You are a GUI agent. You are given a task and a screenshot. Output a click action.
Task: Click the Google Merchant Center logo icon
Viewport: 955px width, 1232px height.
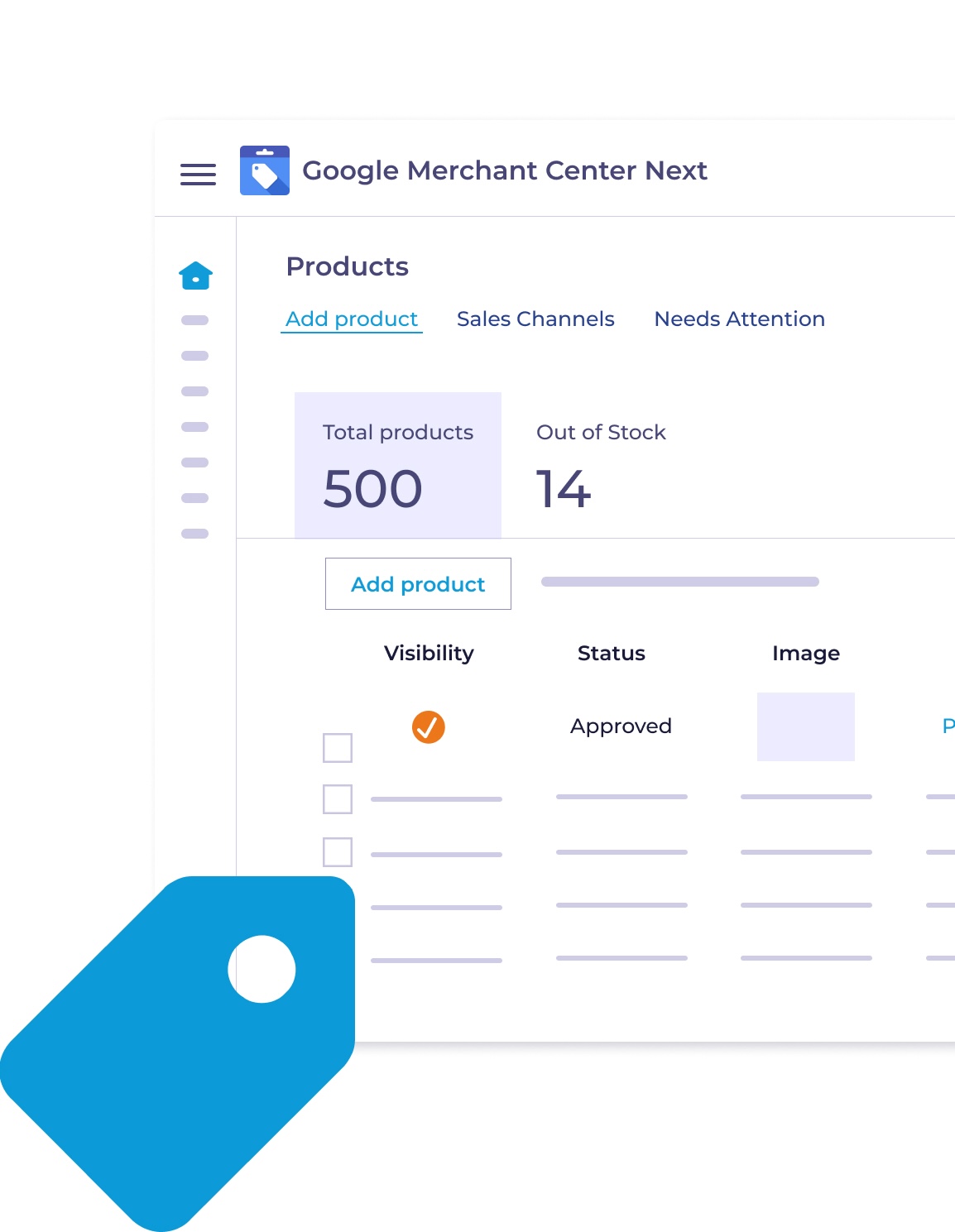tap(265, 170)
